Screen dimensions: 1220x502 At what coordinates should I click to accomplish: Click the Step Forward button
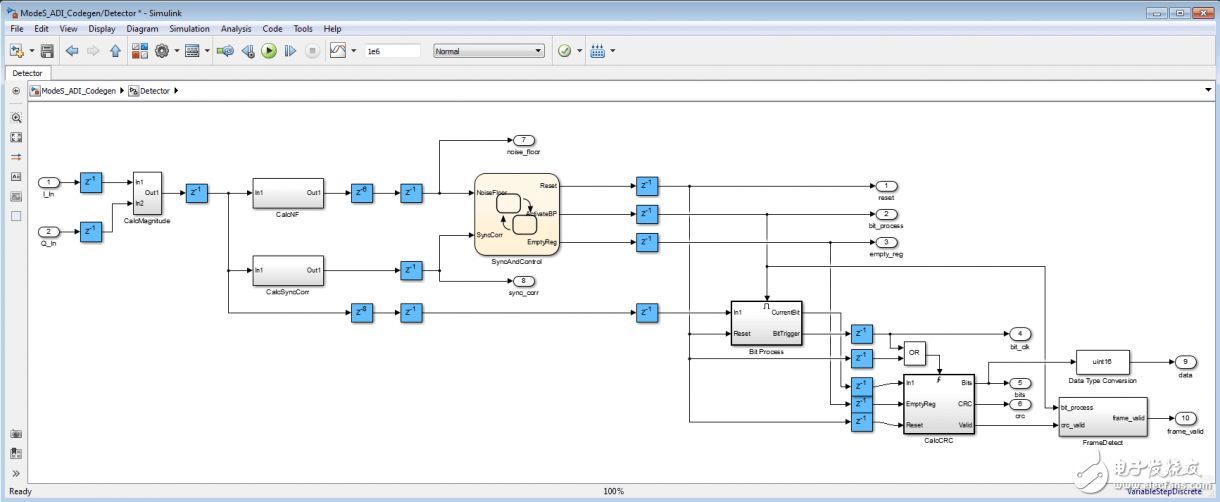tap(291, 51)
